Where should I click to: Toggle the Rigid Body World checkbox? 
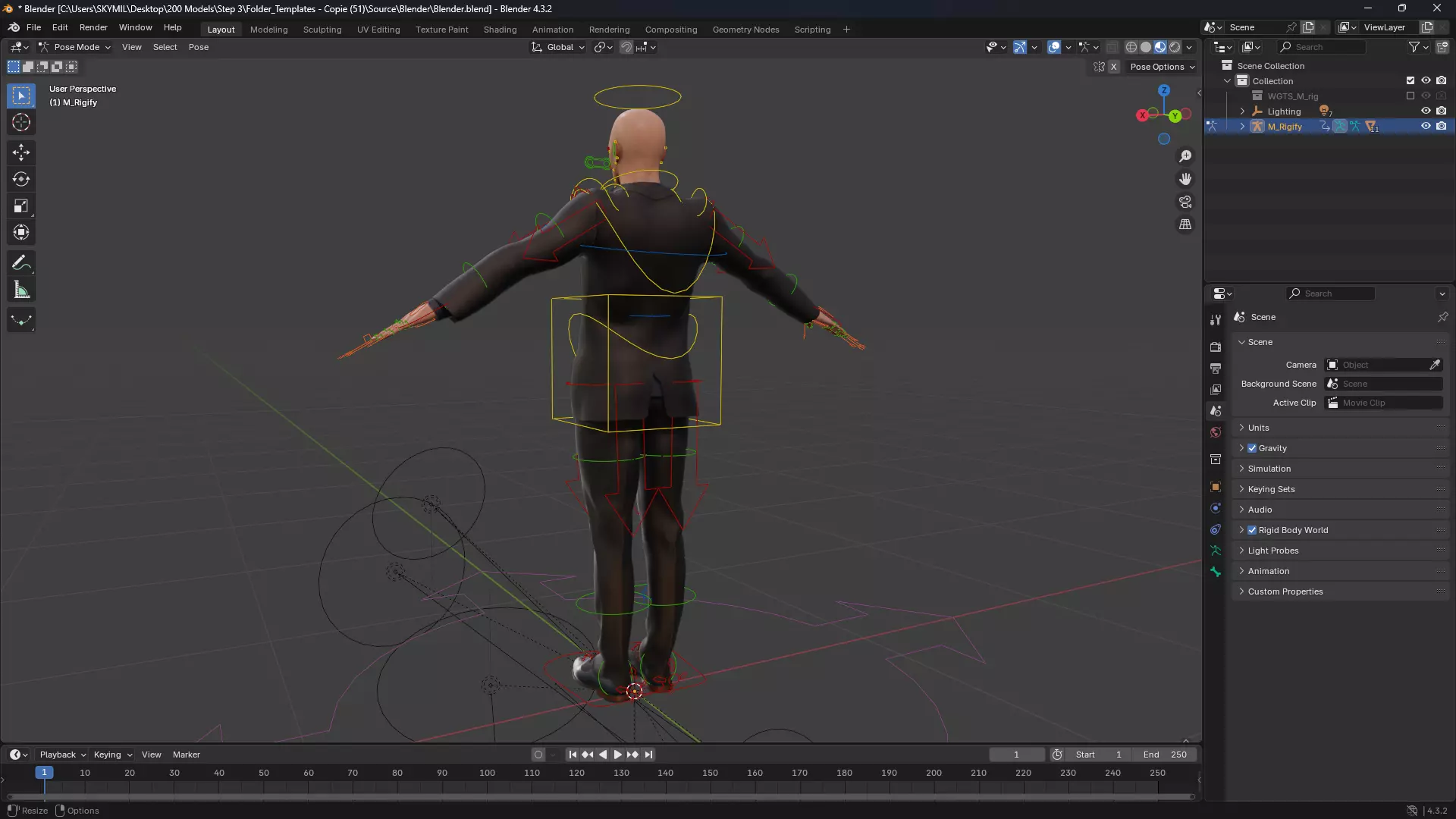pyautogui.click(x=1252, y=530)
